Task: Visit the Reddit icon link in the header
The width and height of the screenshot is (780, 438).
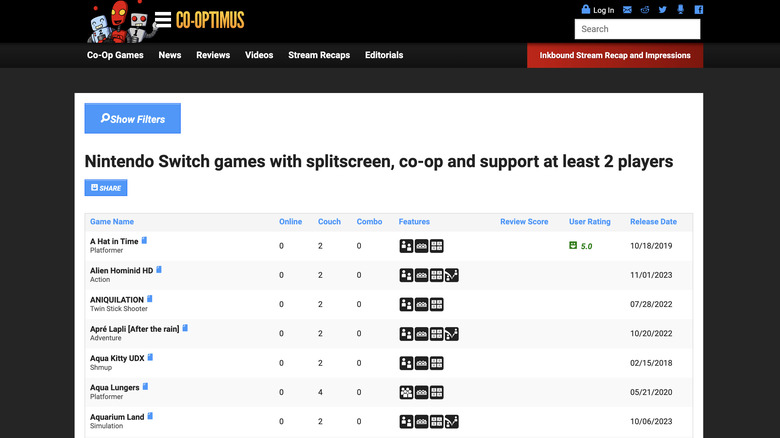Action: click(x=645, y=9)
